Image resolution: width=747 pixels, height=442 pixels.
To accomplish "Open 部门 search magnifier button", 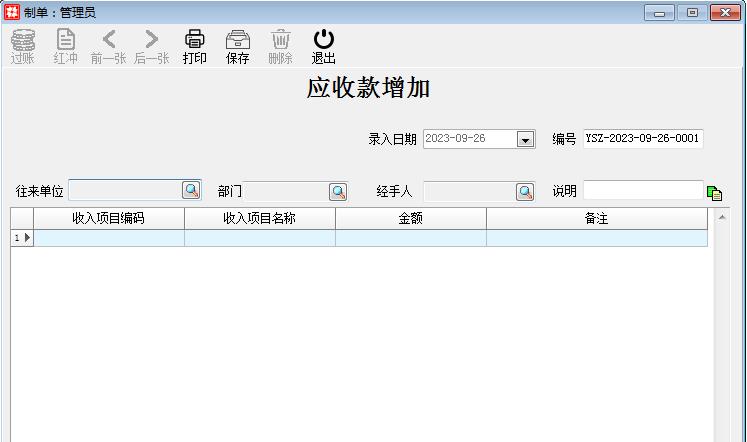I will click(x=338, y=191).
